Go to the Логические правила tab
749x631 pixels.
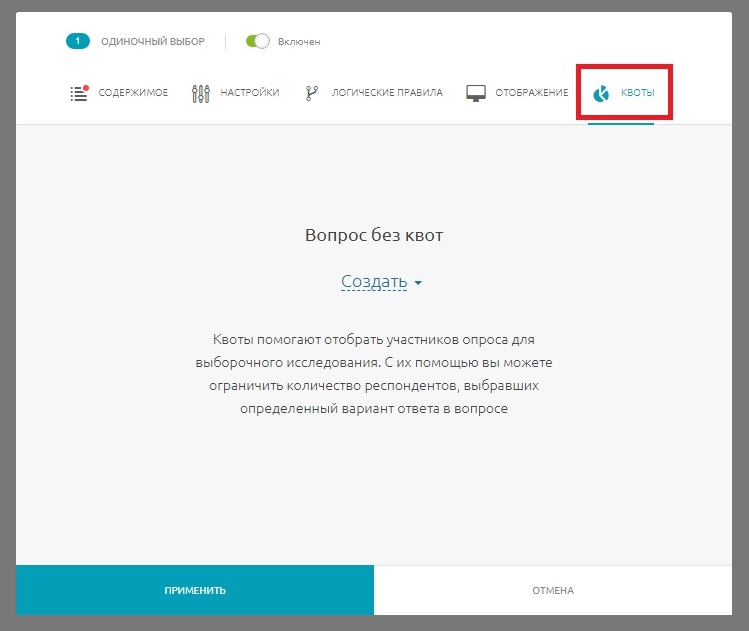click(x=387, y=93)
